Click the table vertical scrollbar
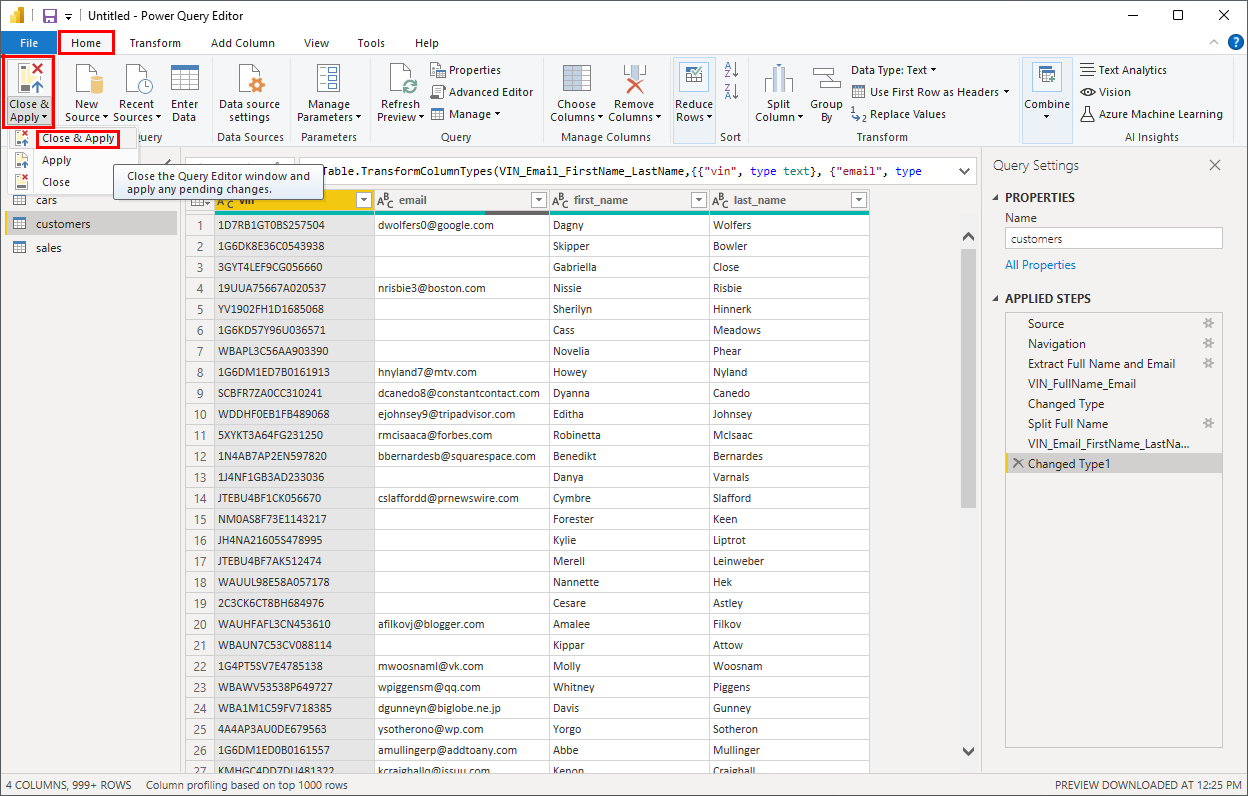 pyautogui.click(x=967, y=376)
